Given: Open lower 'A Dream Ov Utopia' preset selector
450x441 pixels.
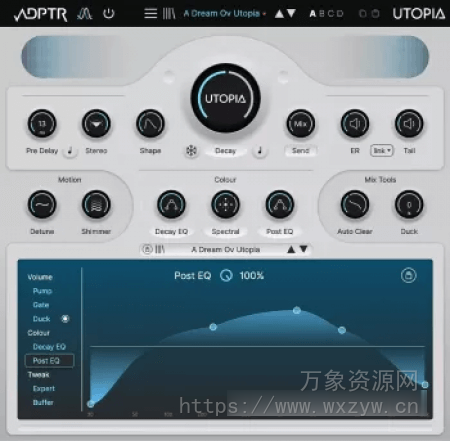Looking at the screenshot, I should pyautogui.click(x=226, y=249).
